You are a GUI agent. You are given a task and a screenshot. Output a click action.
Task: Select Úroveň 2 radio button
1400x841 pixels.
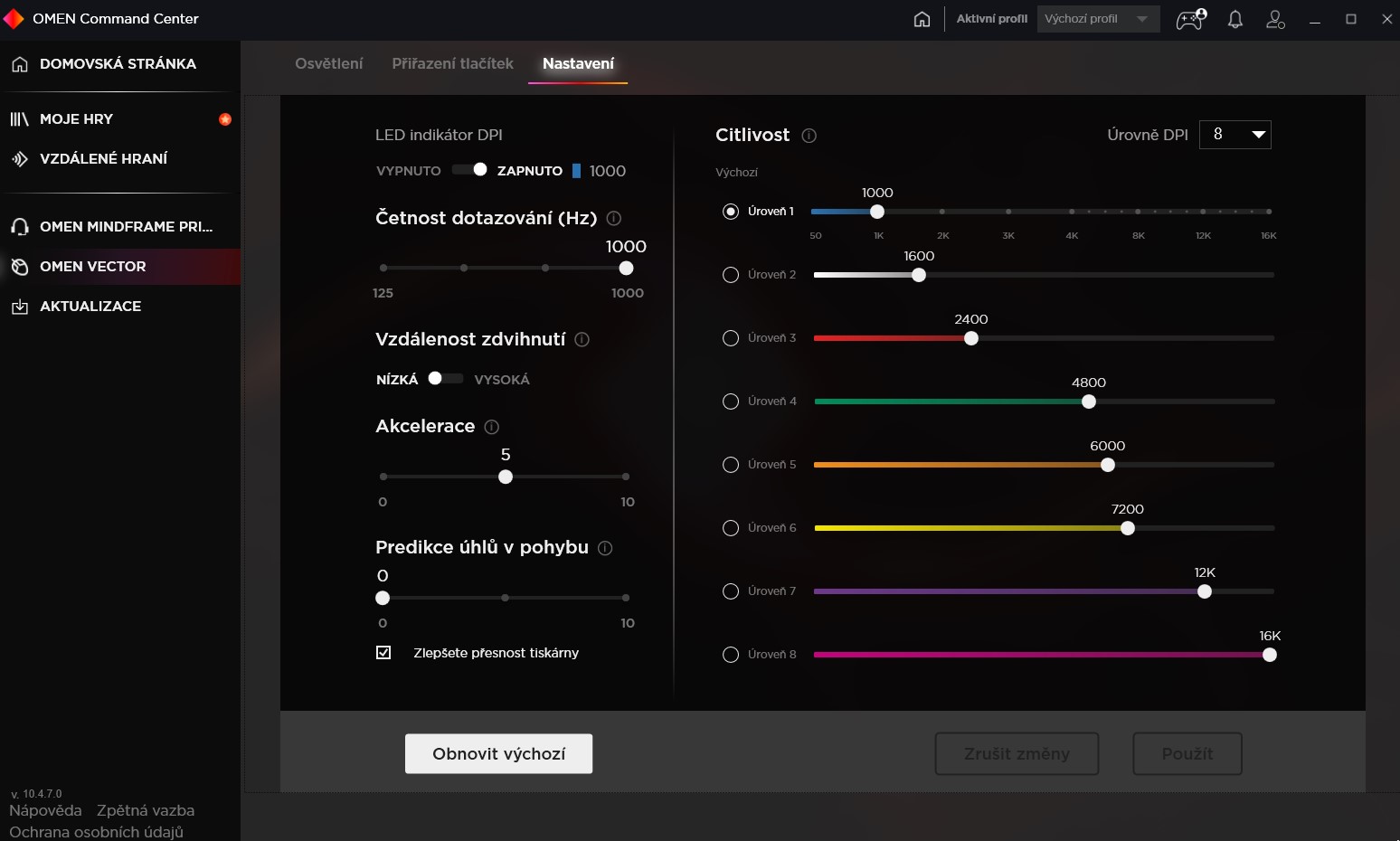[731, 275]
